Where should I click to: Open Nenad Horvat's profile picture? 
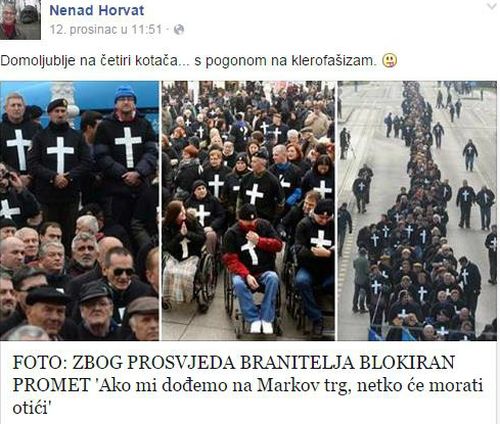(x=20, y=20)
